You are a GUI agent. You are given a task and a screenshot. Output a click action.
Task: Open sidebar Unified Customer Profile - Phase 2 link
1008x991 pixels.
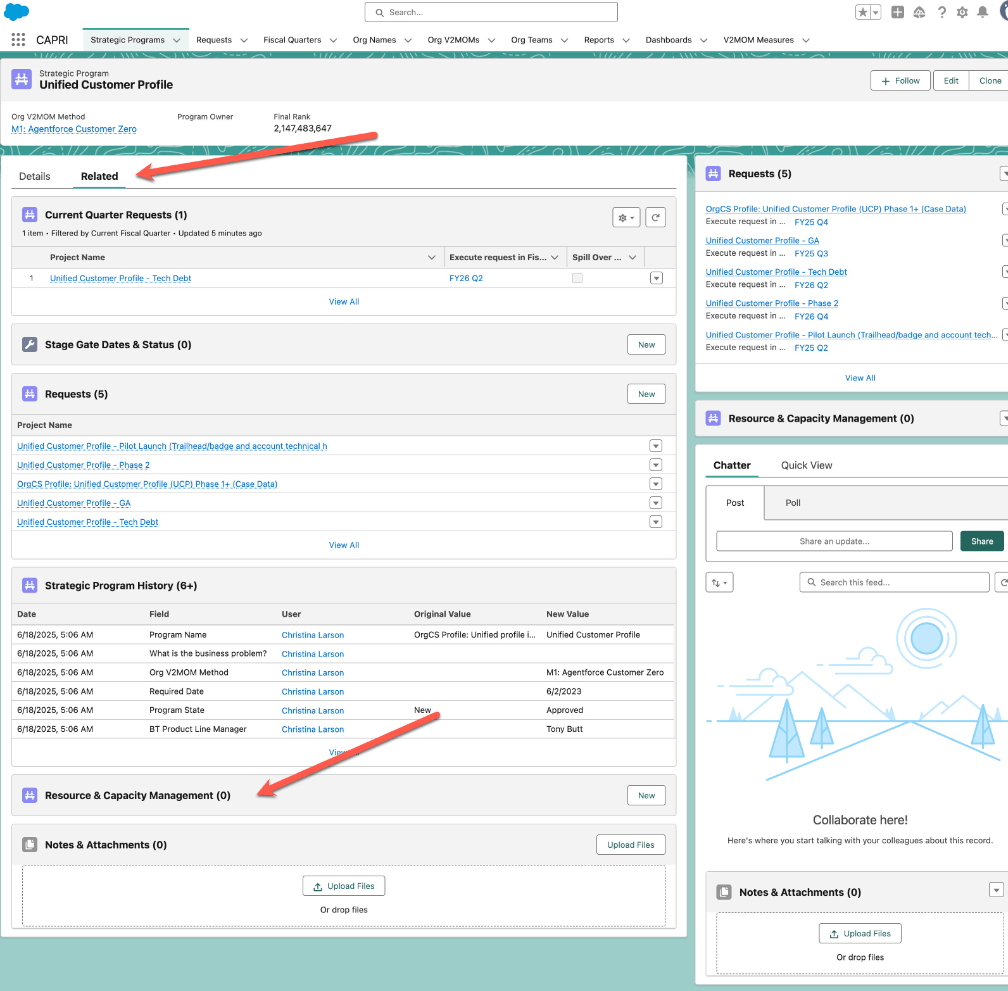tap(771, 303)
